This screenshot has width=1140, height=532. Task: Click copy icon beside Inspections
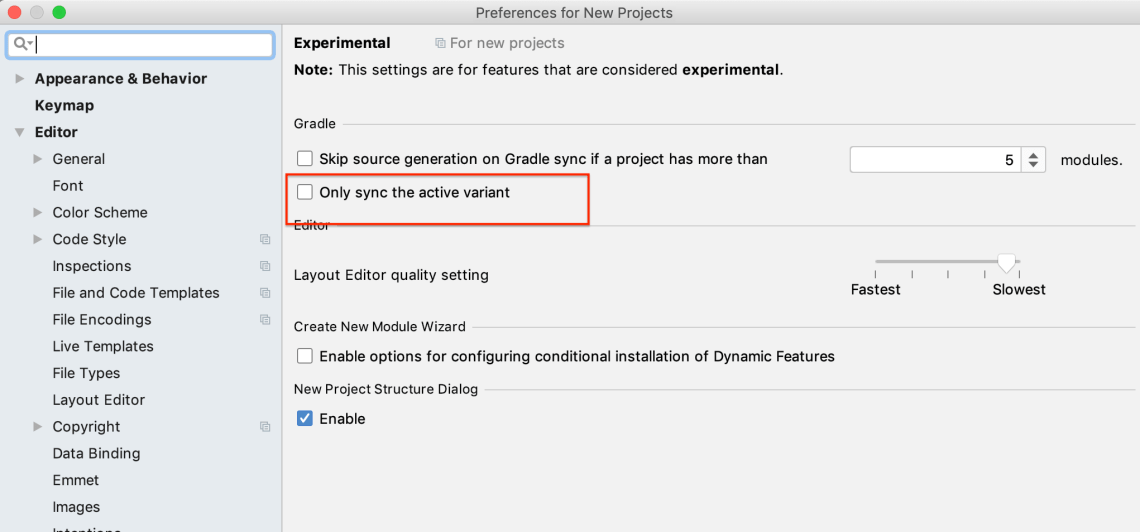pos(265,266)
